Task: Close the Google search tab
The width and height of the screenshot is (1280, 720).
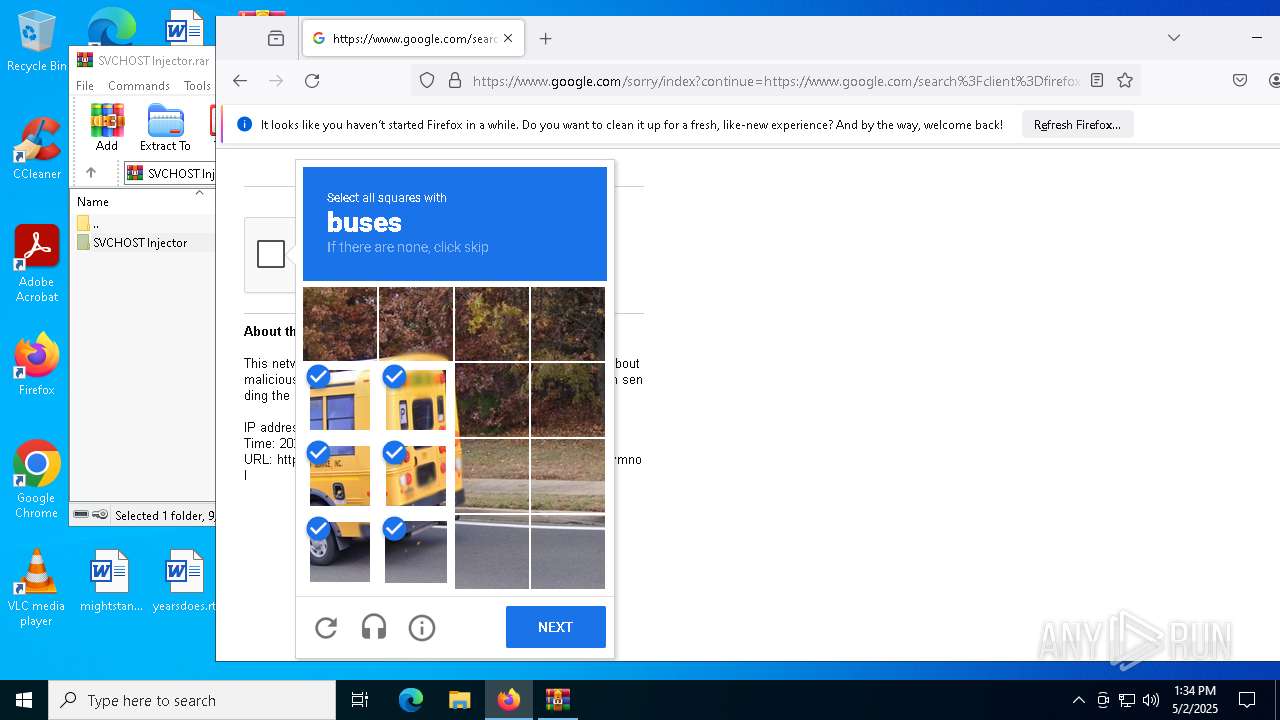Action: pyautogui.click(x=508, y=38)
